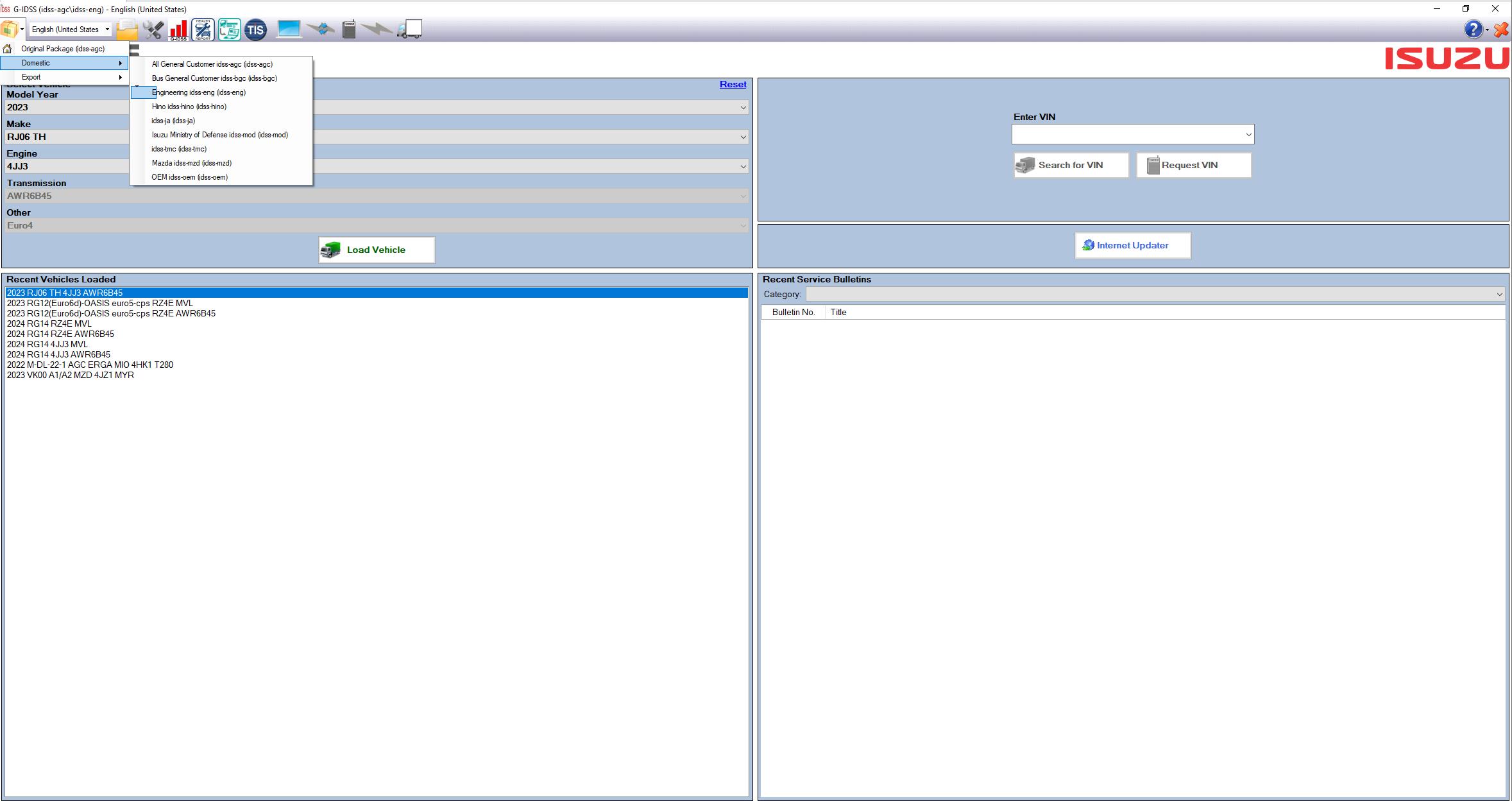Open the G-IDSS red bar chart icon
This screenshot has width=1512, height=801.
coord(178,30)
